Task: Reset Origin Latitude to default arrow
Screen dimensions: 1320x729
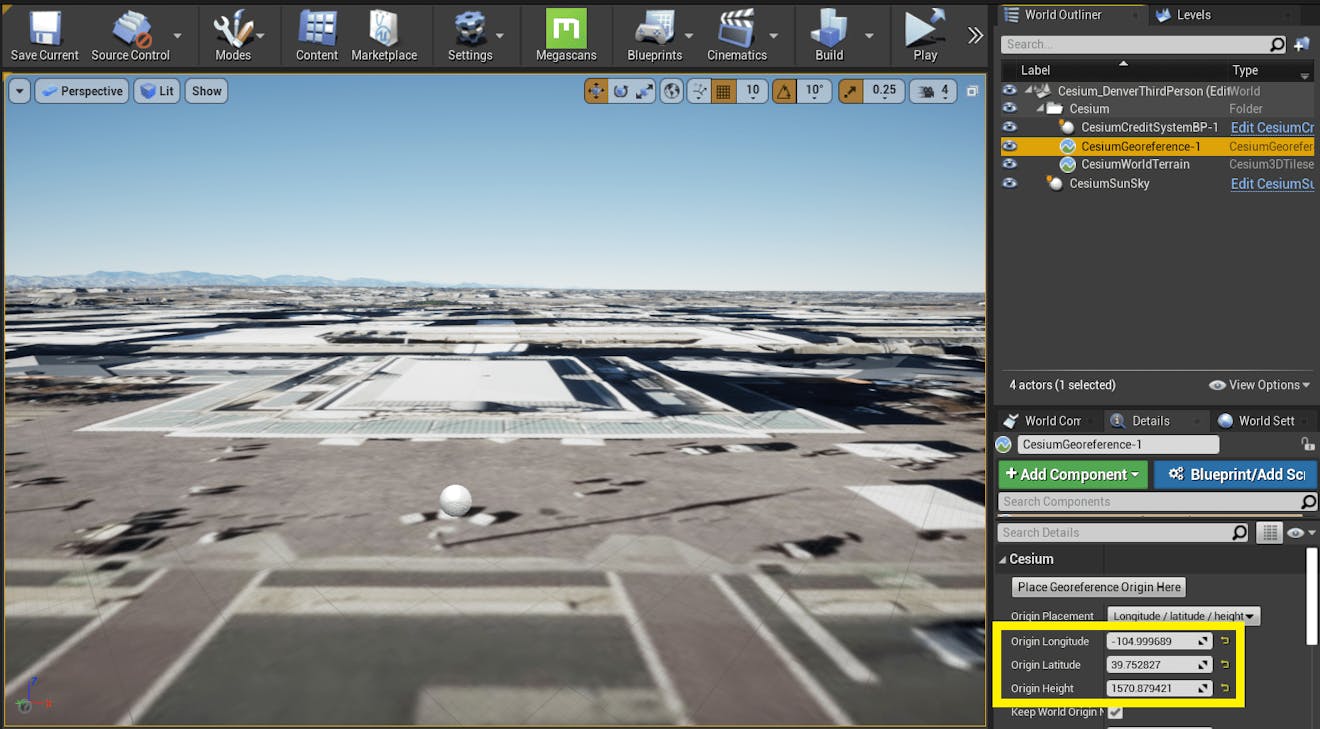Action: click(x=1225, y=665)
